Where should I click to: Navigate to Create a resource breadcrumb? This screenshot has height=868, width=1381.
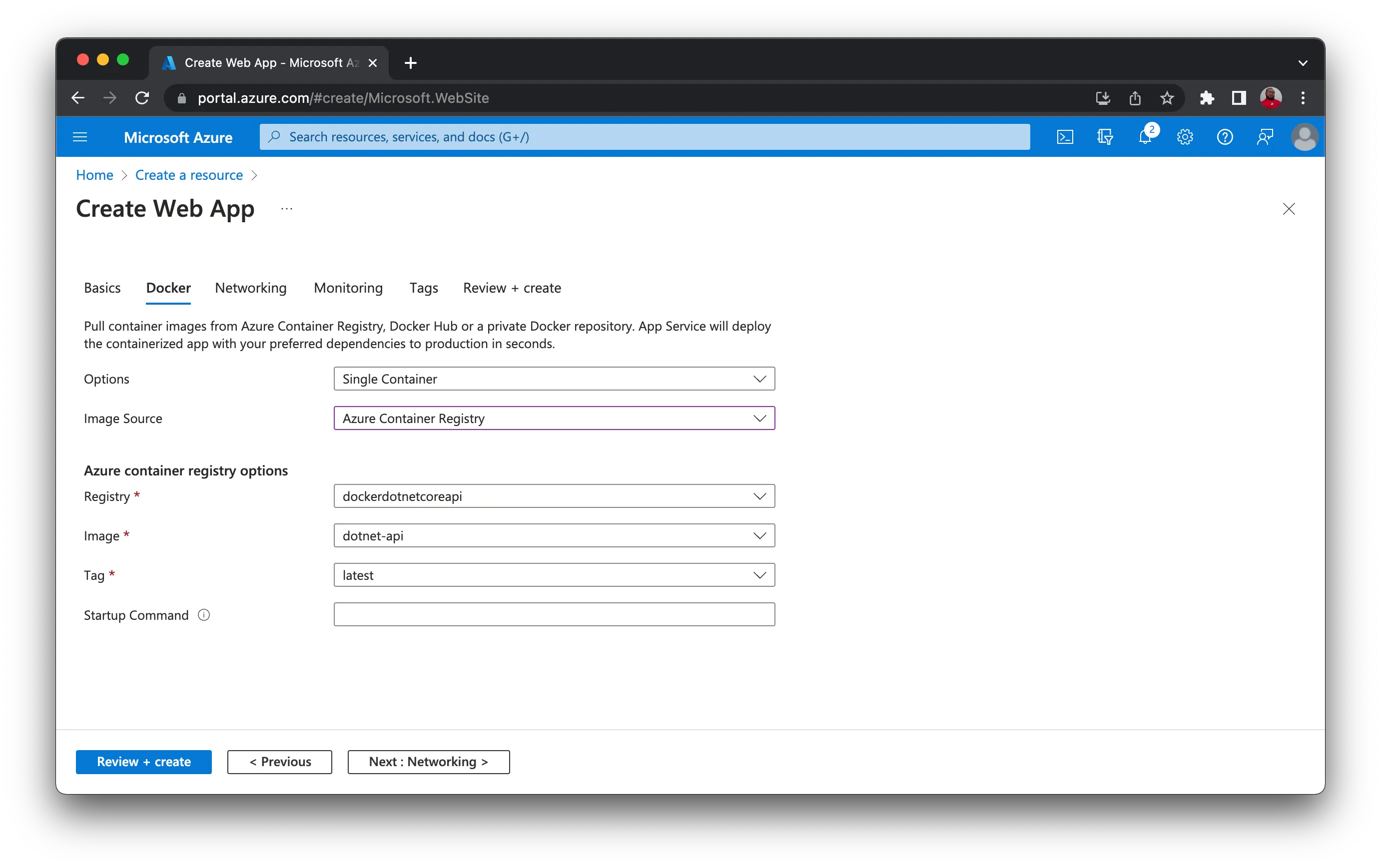[x=189, y=175]
